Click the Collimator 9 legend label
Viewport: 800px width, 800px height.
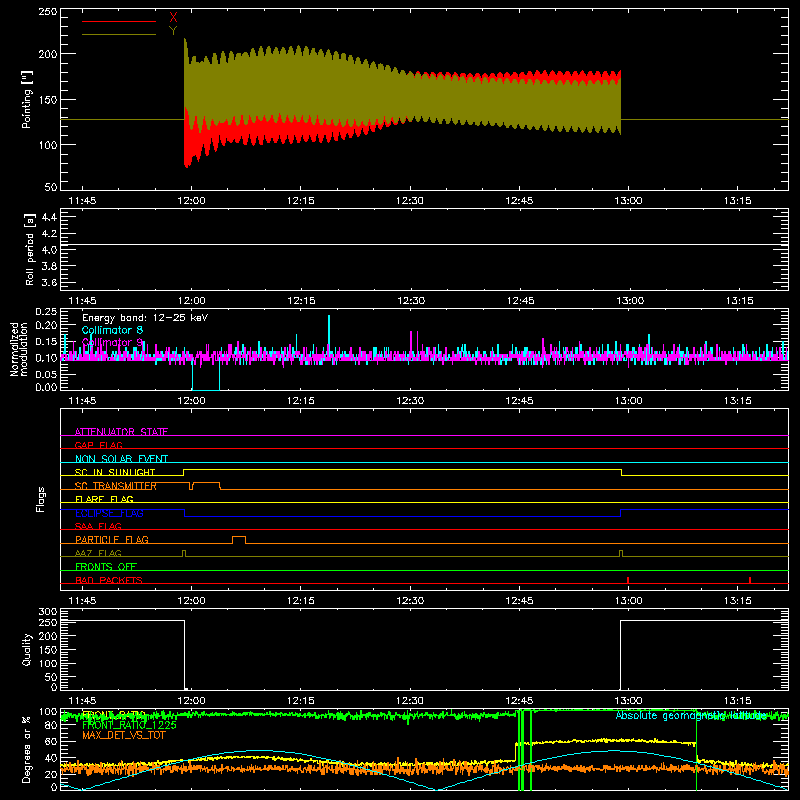pyautogui.click(x=112, y=342)
